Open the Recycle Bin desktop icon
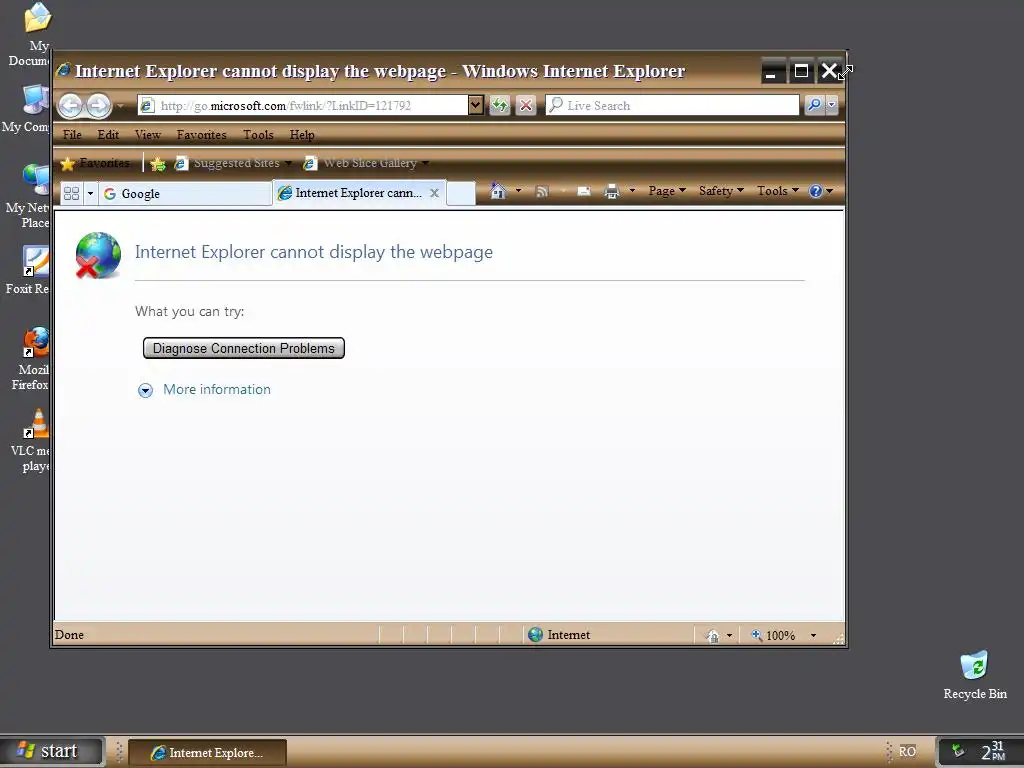Screen dimensions: 1024x768 pyautogui.click(x=975, y=675)
